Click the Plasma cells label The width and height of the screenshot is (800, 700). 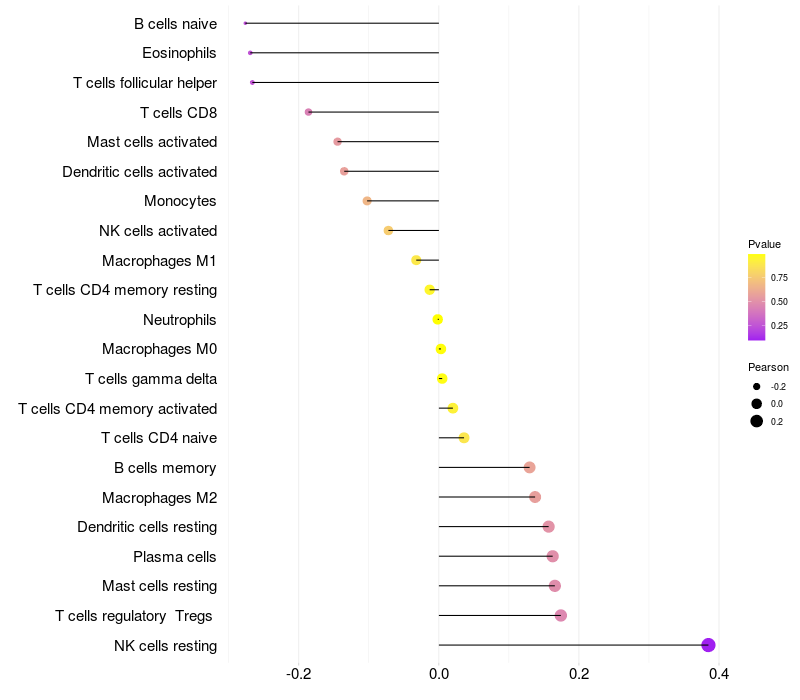click(x=174, y=557)
